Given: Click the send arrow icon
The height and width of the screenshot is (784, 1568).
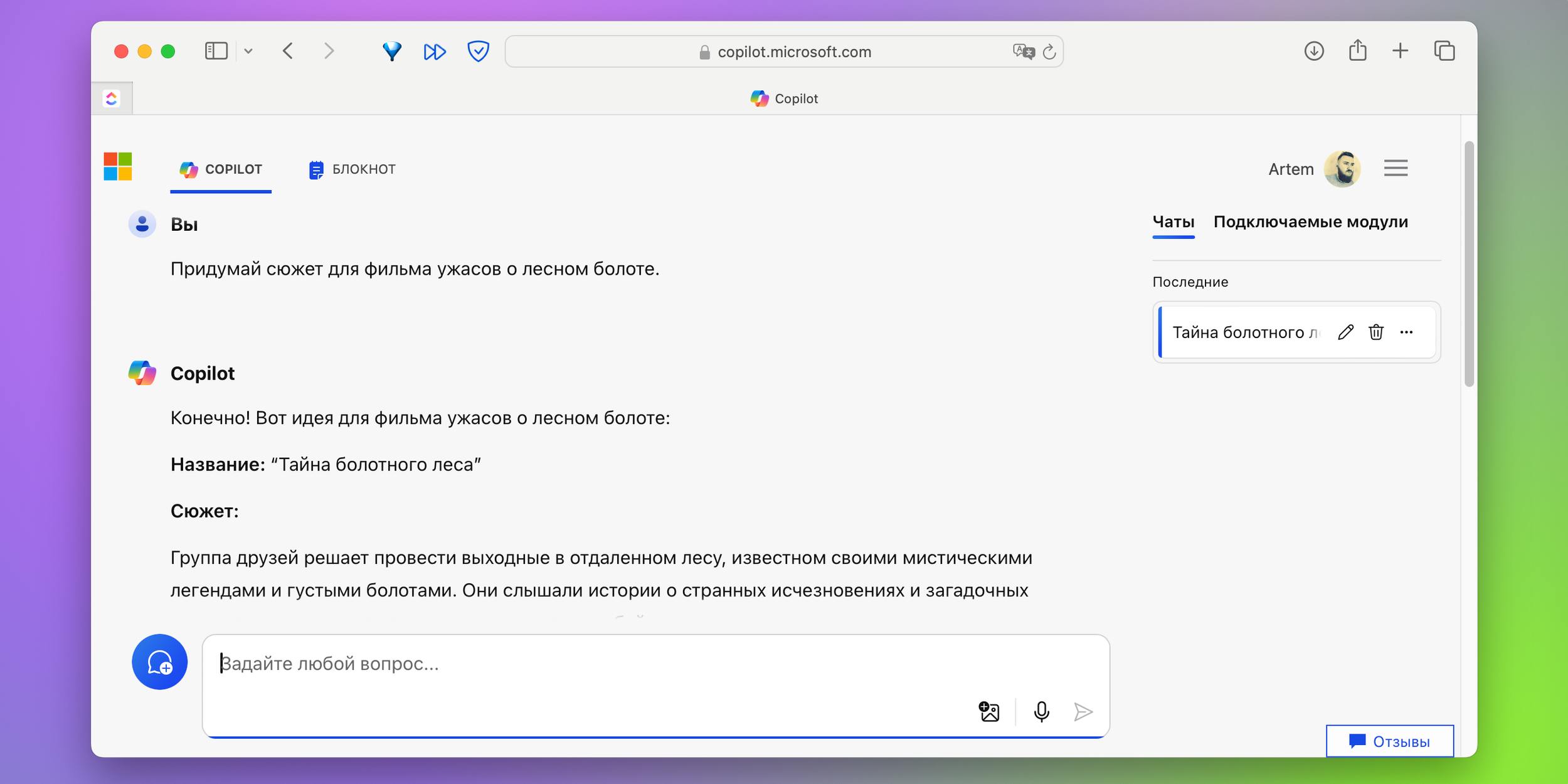Looking at the screenshot, I should 1083,712.
